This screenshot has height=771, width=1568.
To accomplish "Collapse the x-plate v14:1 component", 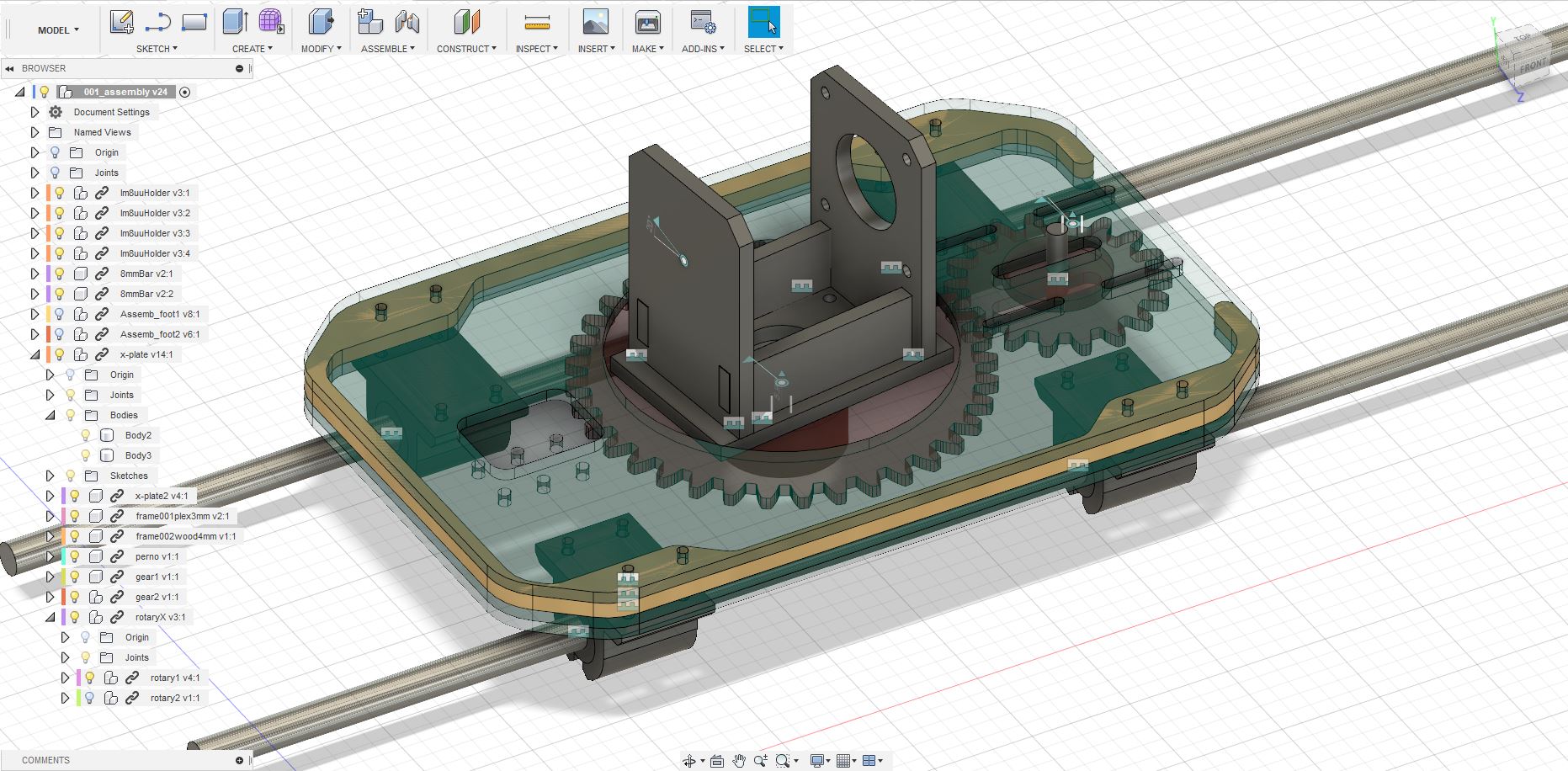I will click(x=35, y=354).
